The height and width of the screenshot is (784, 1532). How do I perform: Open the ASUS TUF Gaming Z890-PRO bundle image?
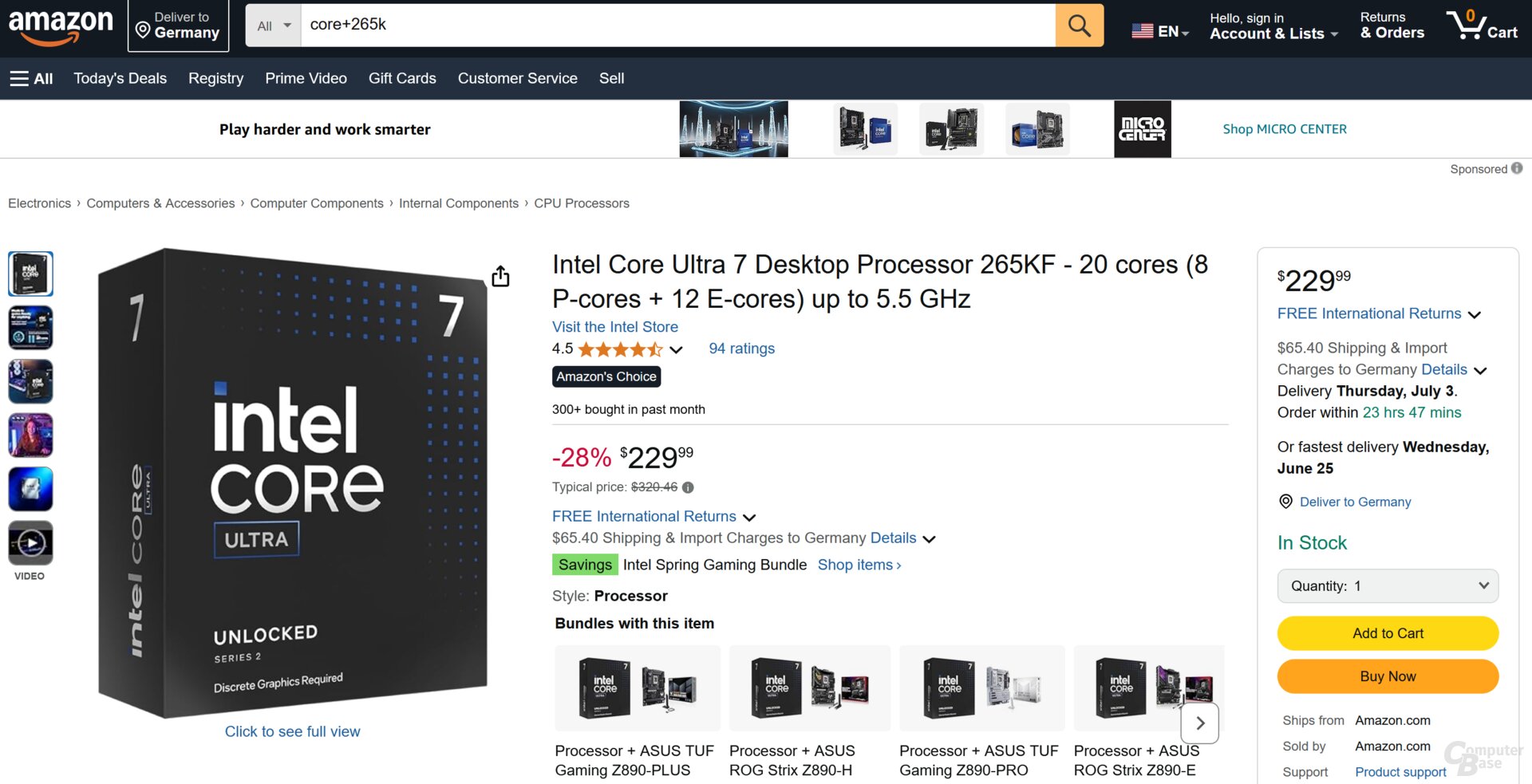point(982,687)
